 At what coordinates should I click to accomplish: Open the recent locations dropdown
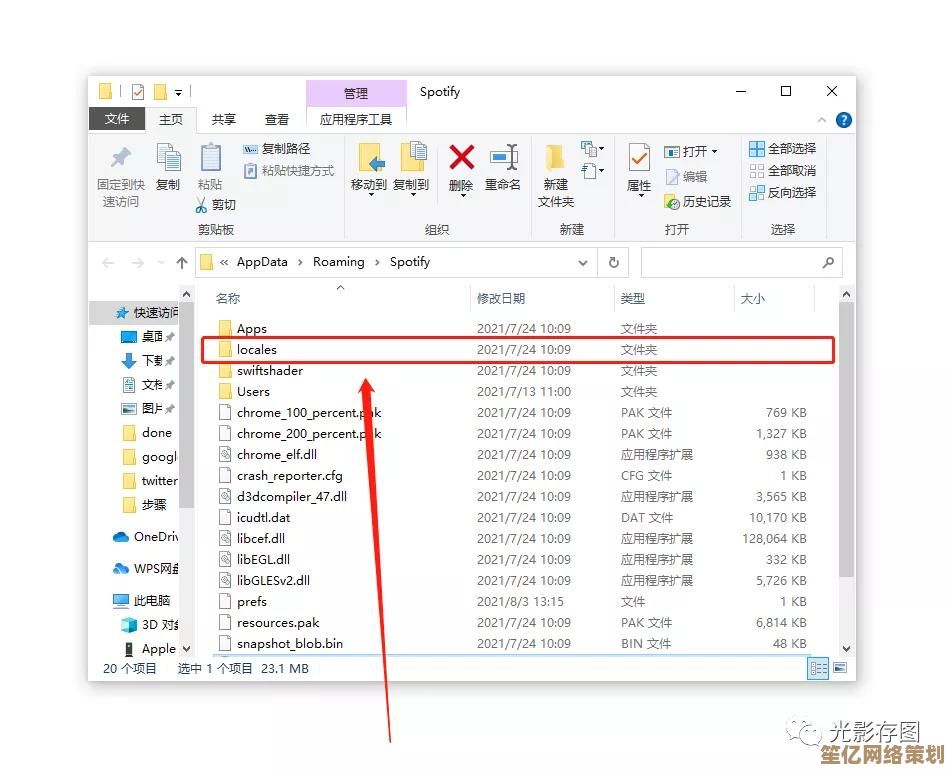tap(161, 263)
